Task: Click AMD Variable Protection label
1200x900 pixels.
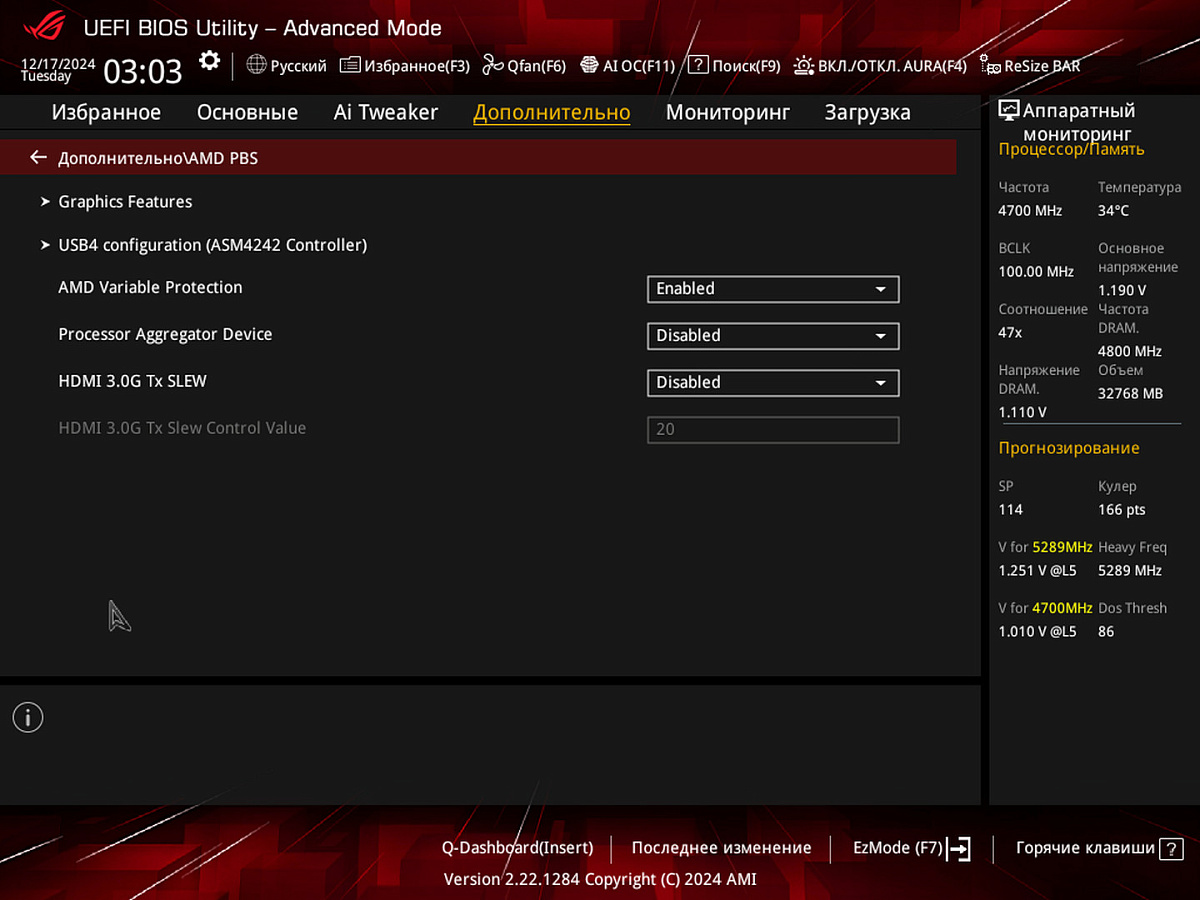Action: coord(150,287)
